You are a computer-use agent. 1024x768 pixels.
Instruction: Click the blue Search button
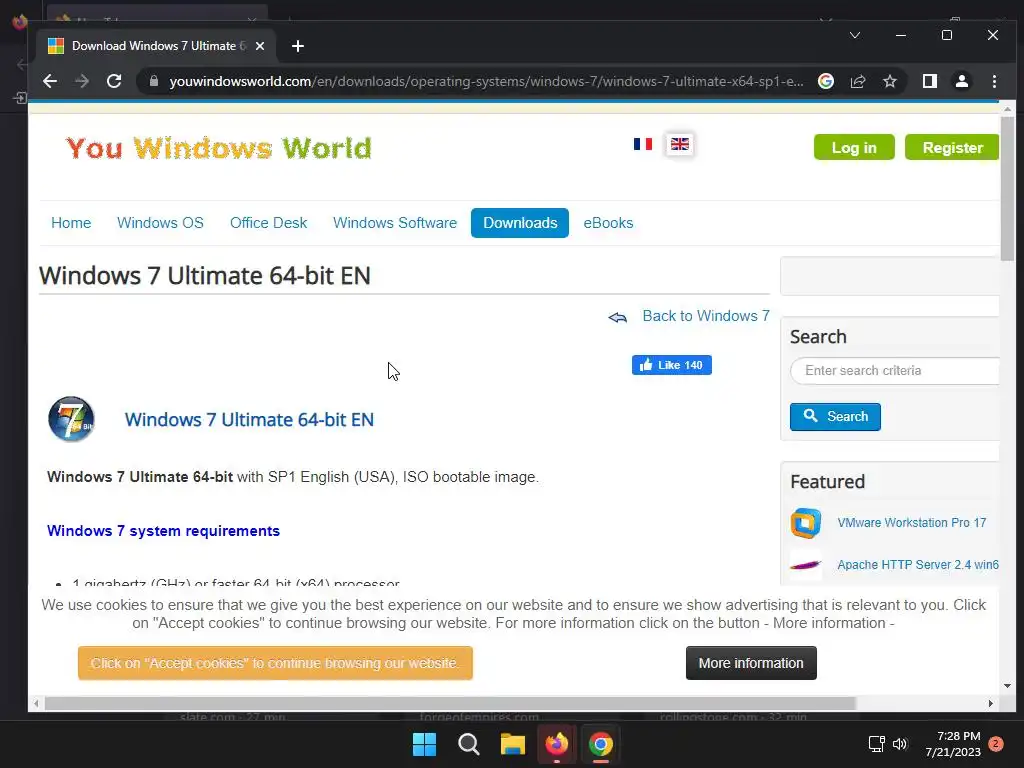click(835, 417)
